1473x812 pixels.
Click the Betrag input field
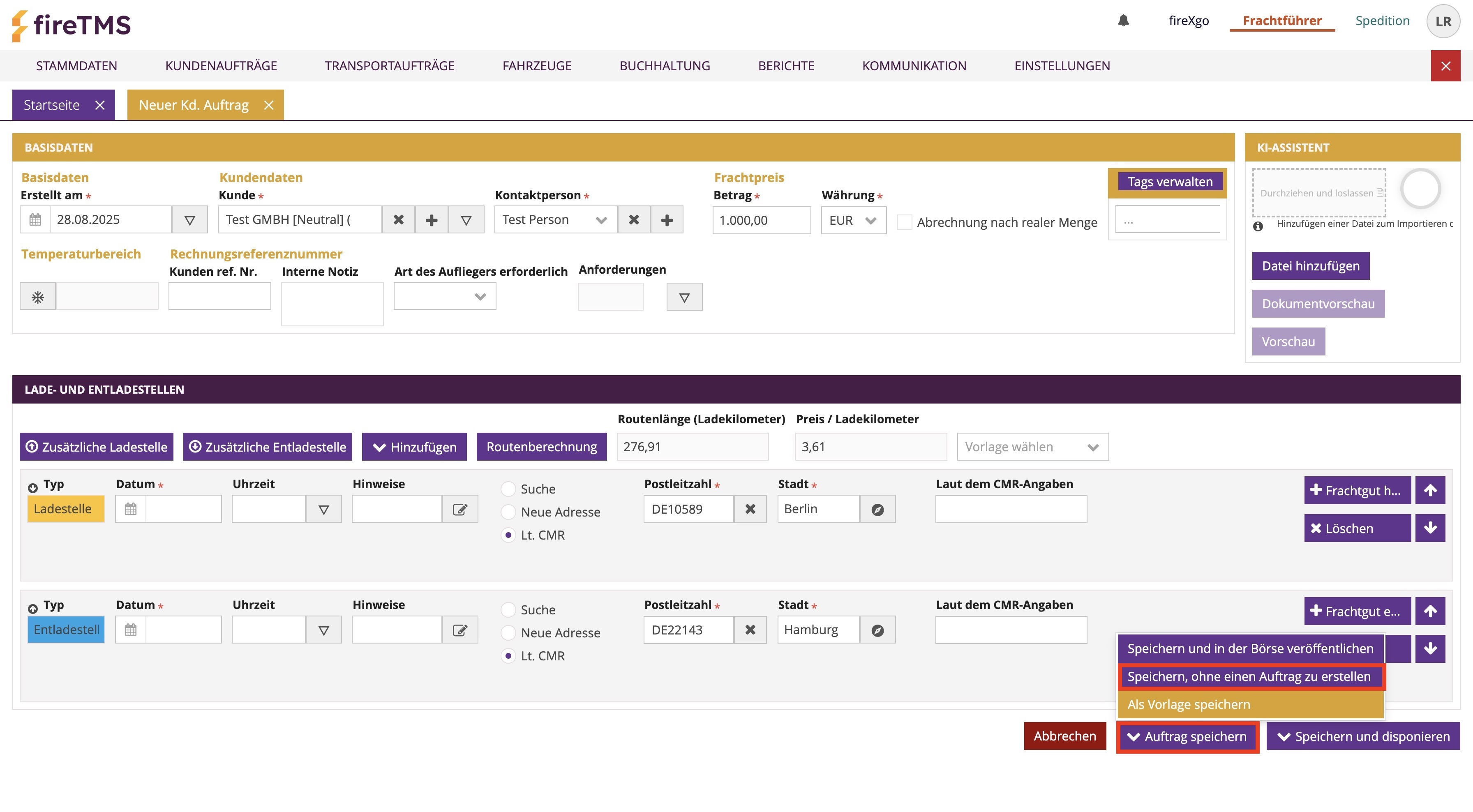[760, 221]
